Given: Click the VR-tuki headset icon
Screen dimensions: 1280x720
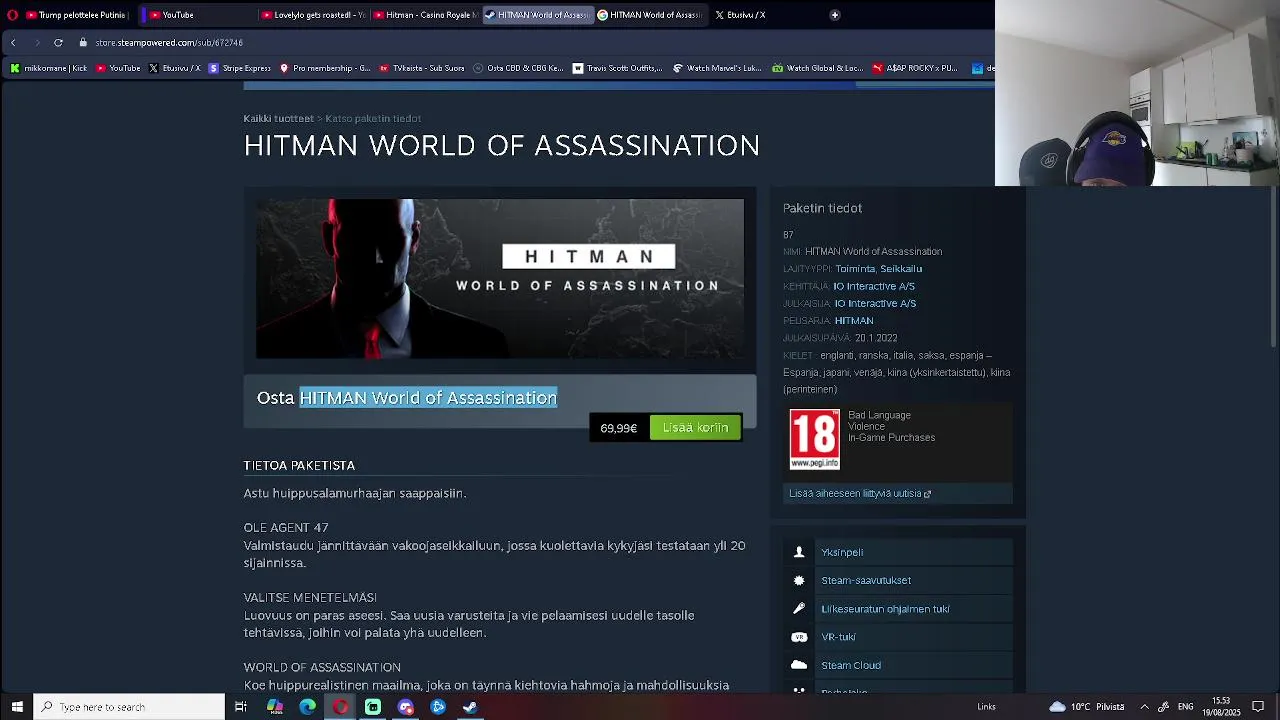Looking at the screenshot, I should click(799, 637).
